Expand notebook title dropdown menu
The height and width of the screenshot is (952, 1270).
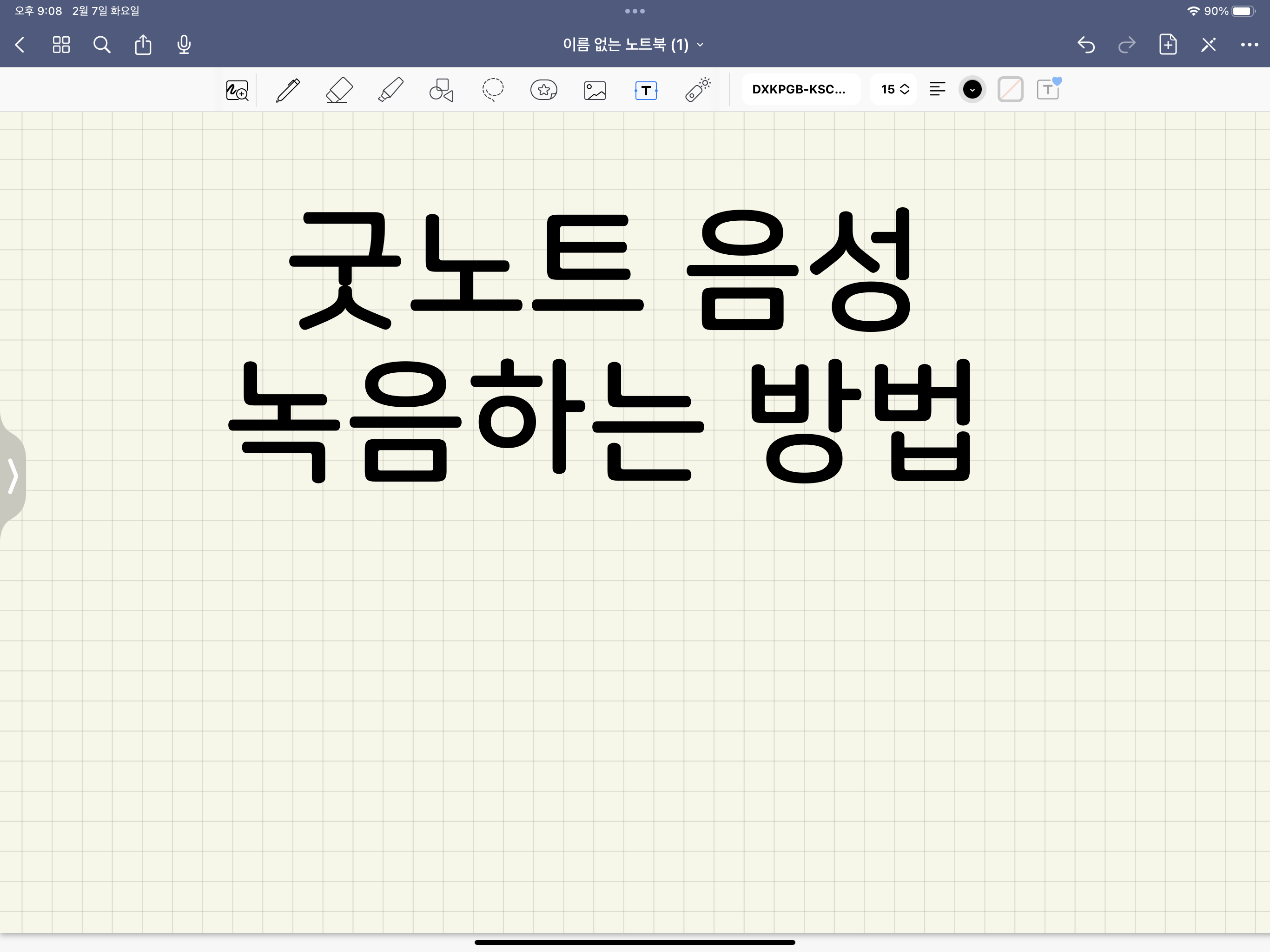point(634,45)
